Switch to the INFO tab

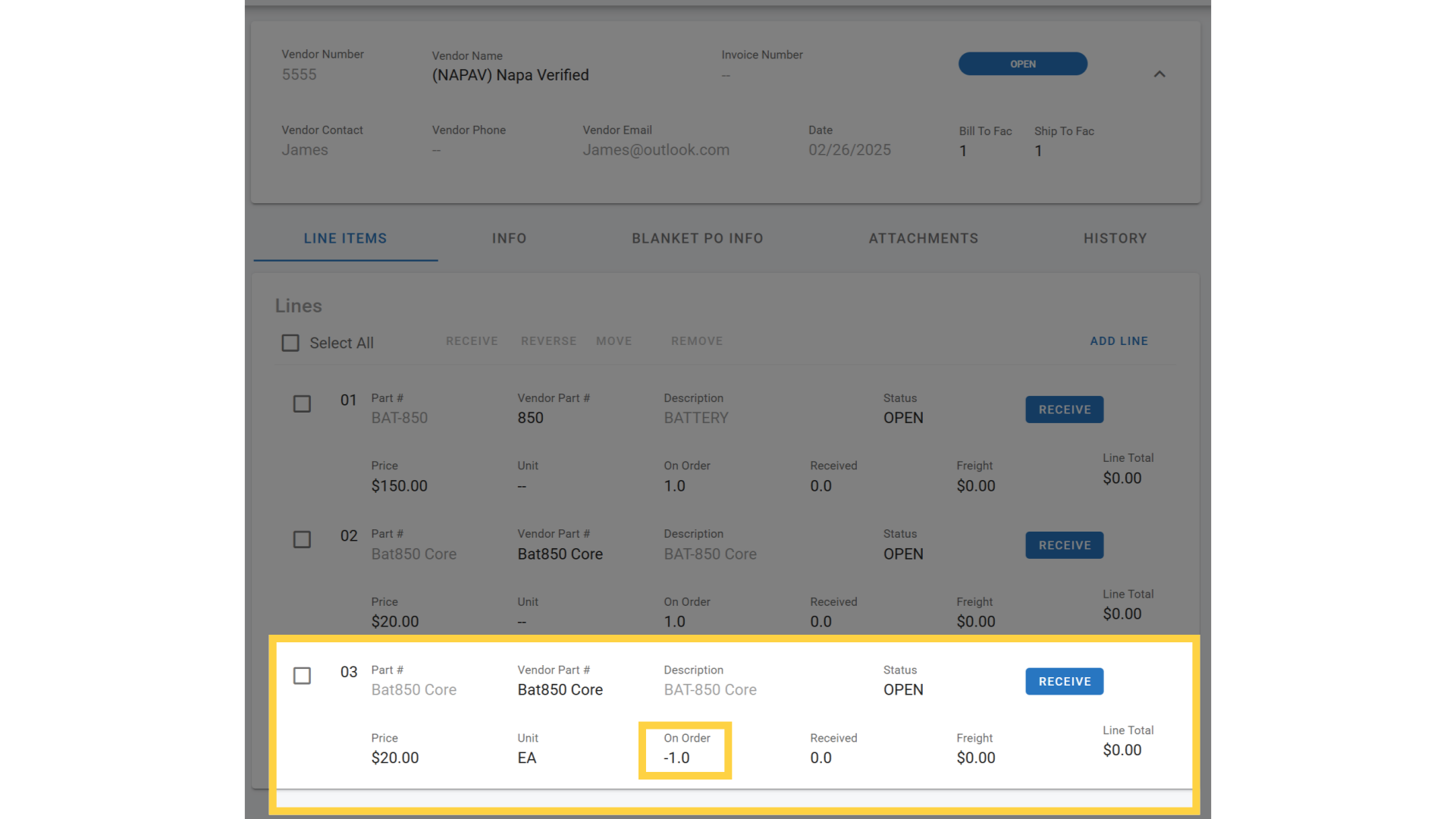tap(509, 238)
